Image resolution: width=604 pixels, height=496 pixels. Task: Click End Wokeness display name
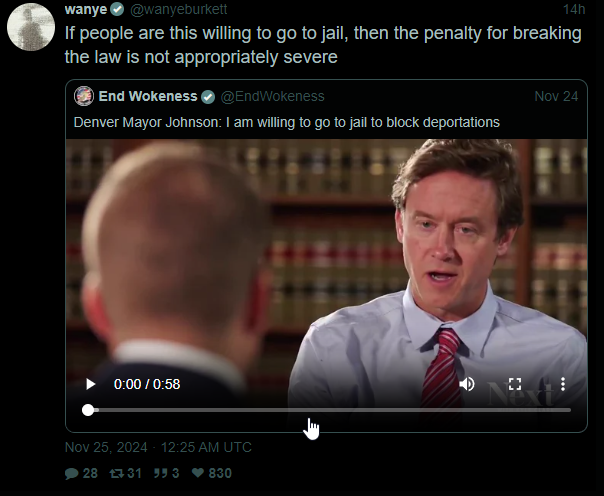coord(148,96)
